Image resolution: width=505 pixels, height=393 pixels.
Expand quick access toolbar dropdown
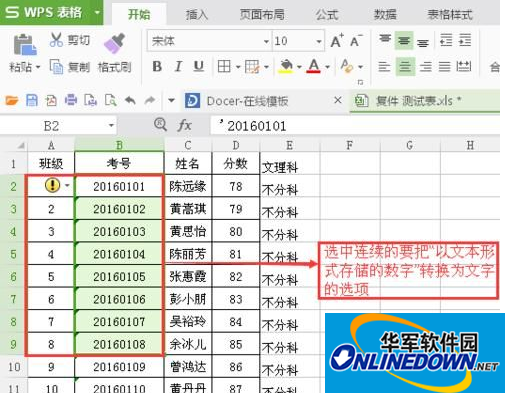click(x=171, y=100)
